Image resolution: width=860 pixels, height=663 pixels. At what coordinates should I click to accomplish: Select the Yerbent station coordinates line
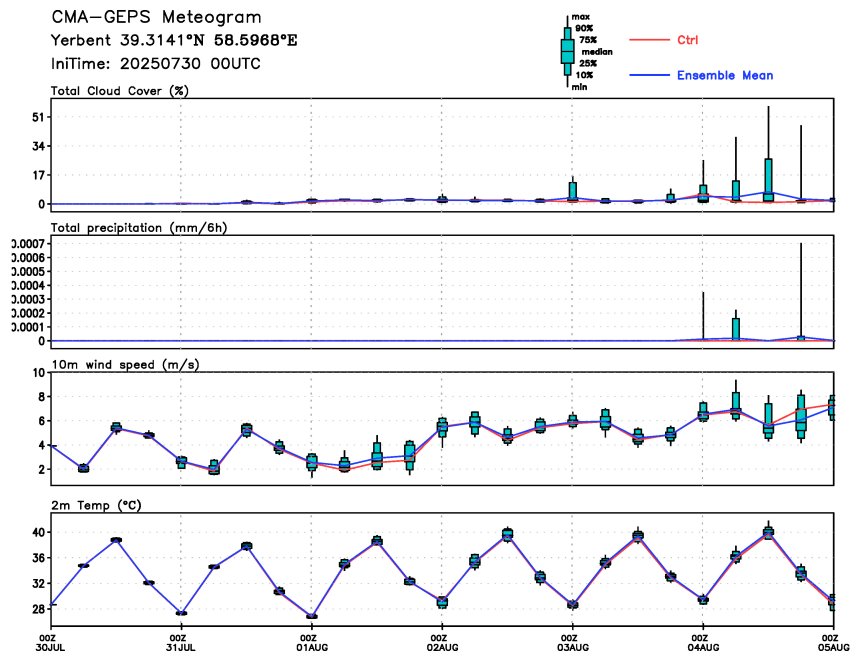pyautogui.click(x=174, y=41)
